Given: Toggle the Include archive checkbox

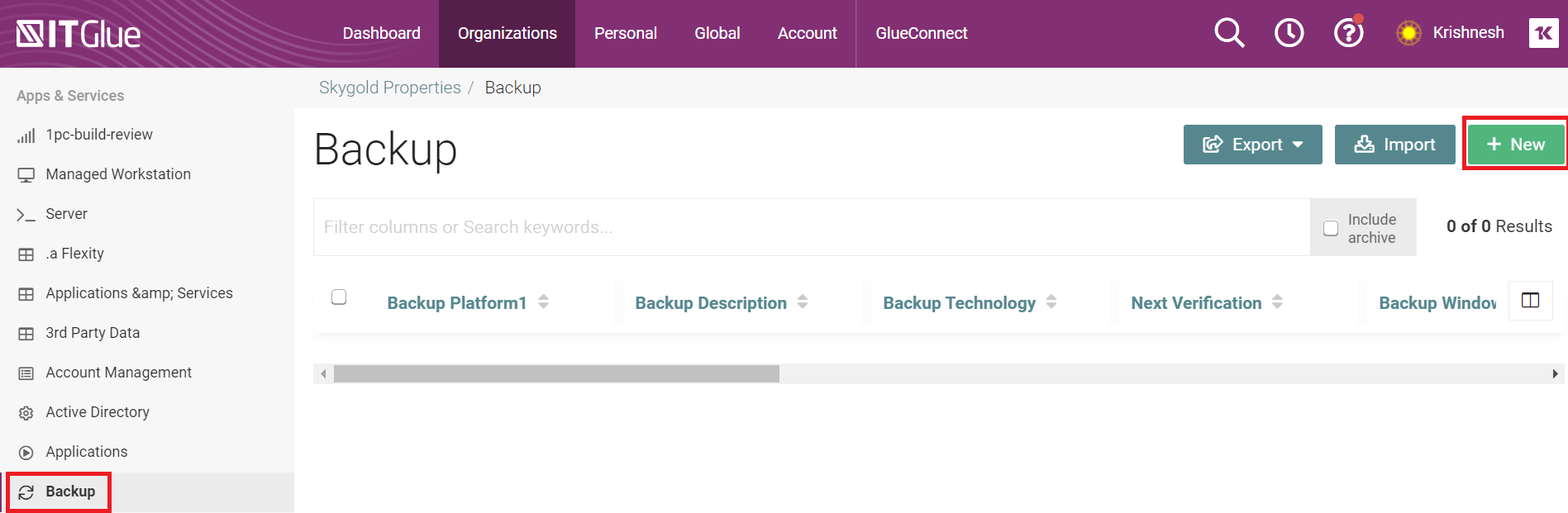Looking at the screenshot, I should pyautogui.click(x=1331, y=228).
